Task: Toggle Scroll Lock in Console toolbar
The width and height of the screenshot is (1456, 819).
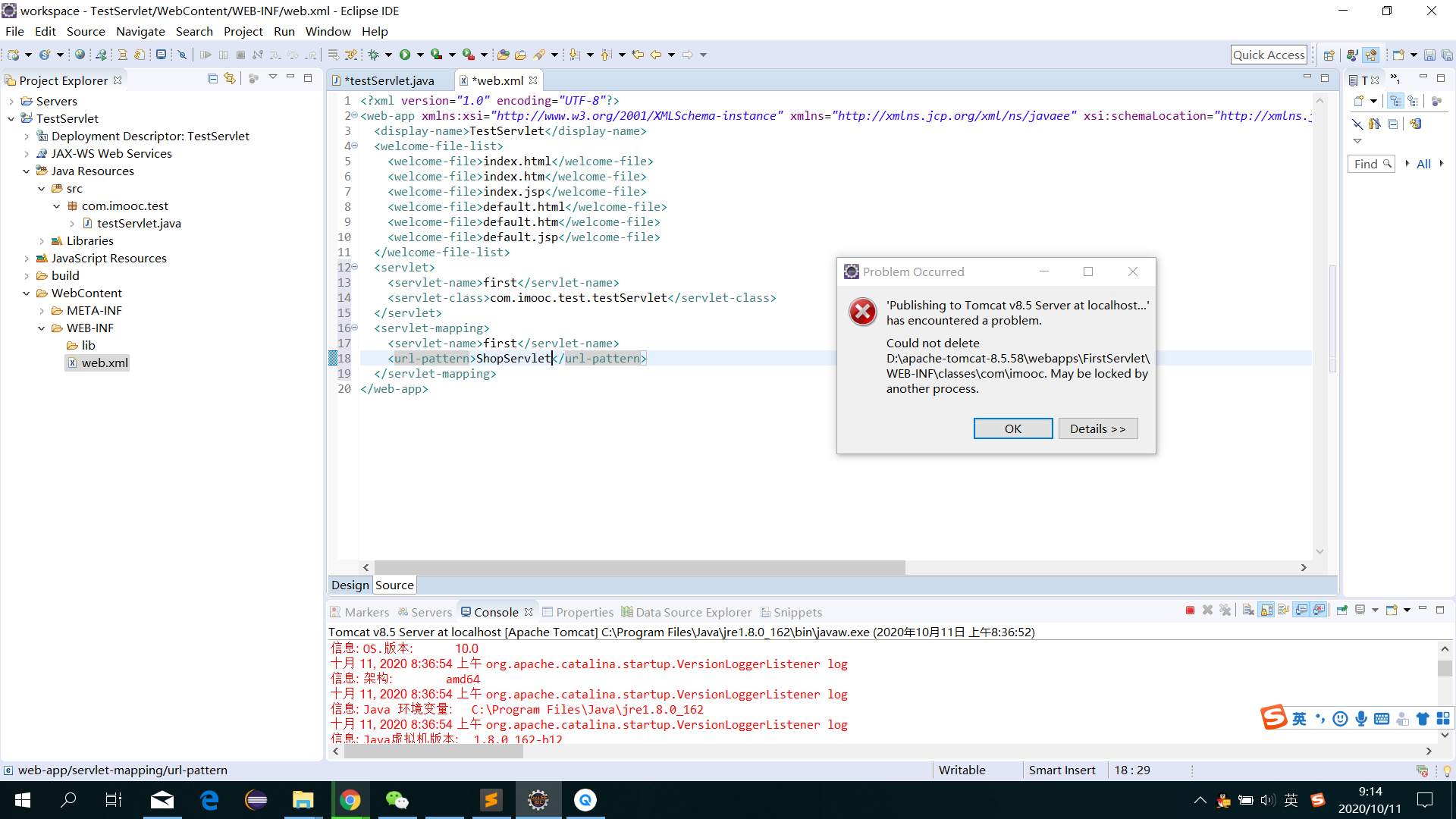Action: (1266, 610)
